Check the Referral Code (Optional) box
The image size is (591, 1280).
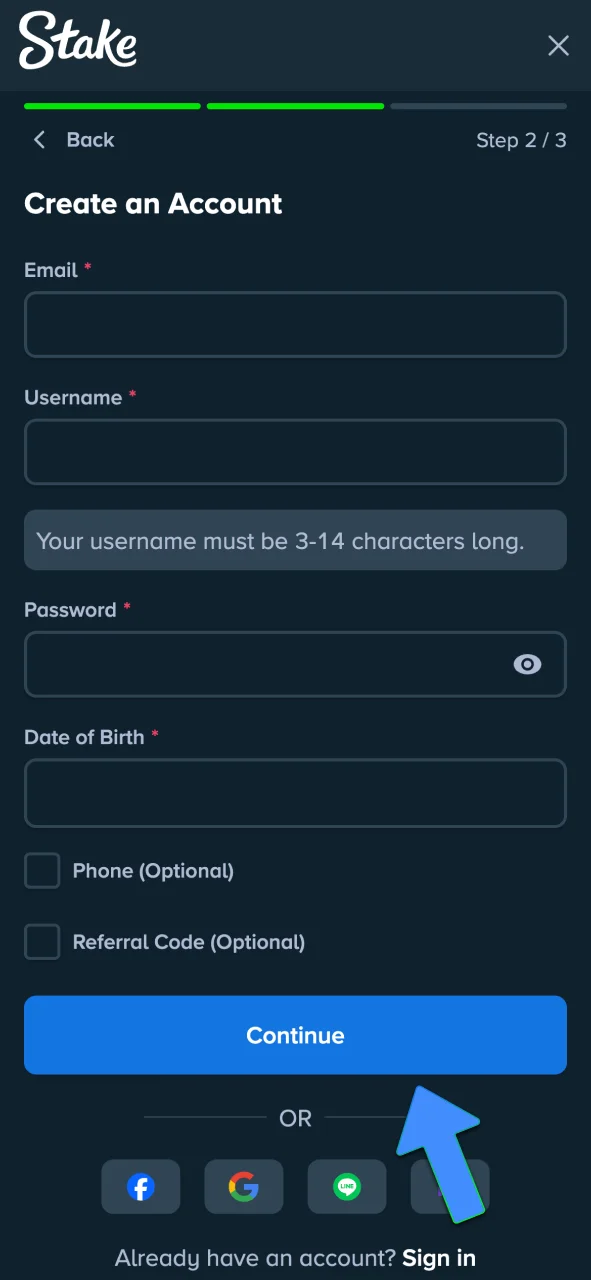42,941
